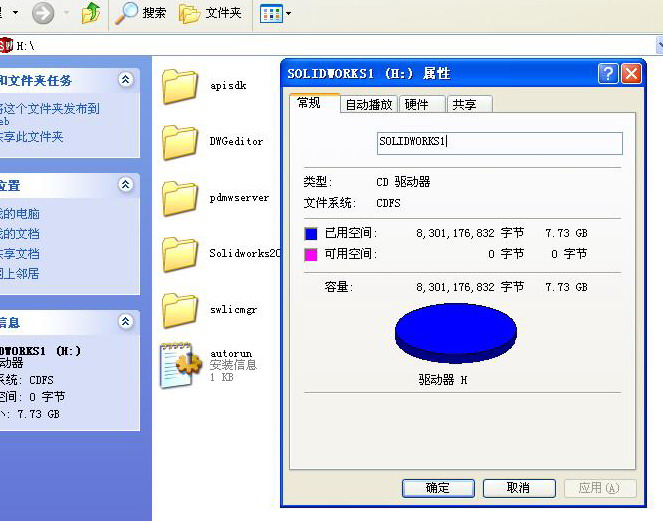Click the SOLIDWORKS1 volume label field
The height and width of the screenshot is (521, 663).
pyautogui.click(x=499, y=143)
